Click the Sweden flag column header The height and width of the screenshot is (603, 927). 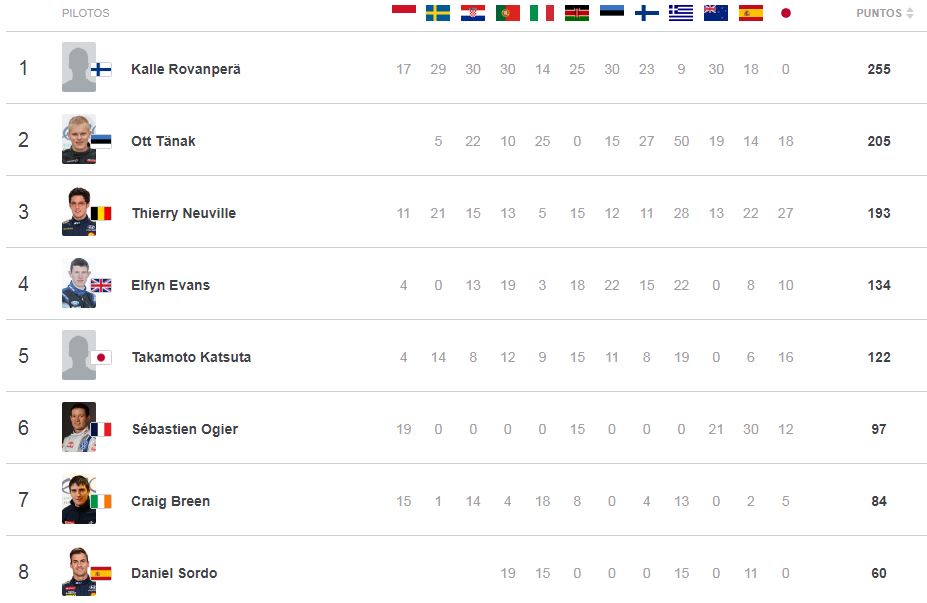pyautogui.click(x=438, y=13)
